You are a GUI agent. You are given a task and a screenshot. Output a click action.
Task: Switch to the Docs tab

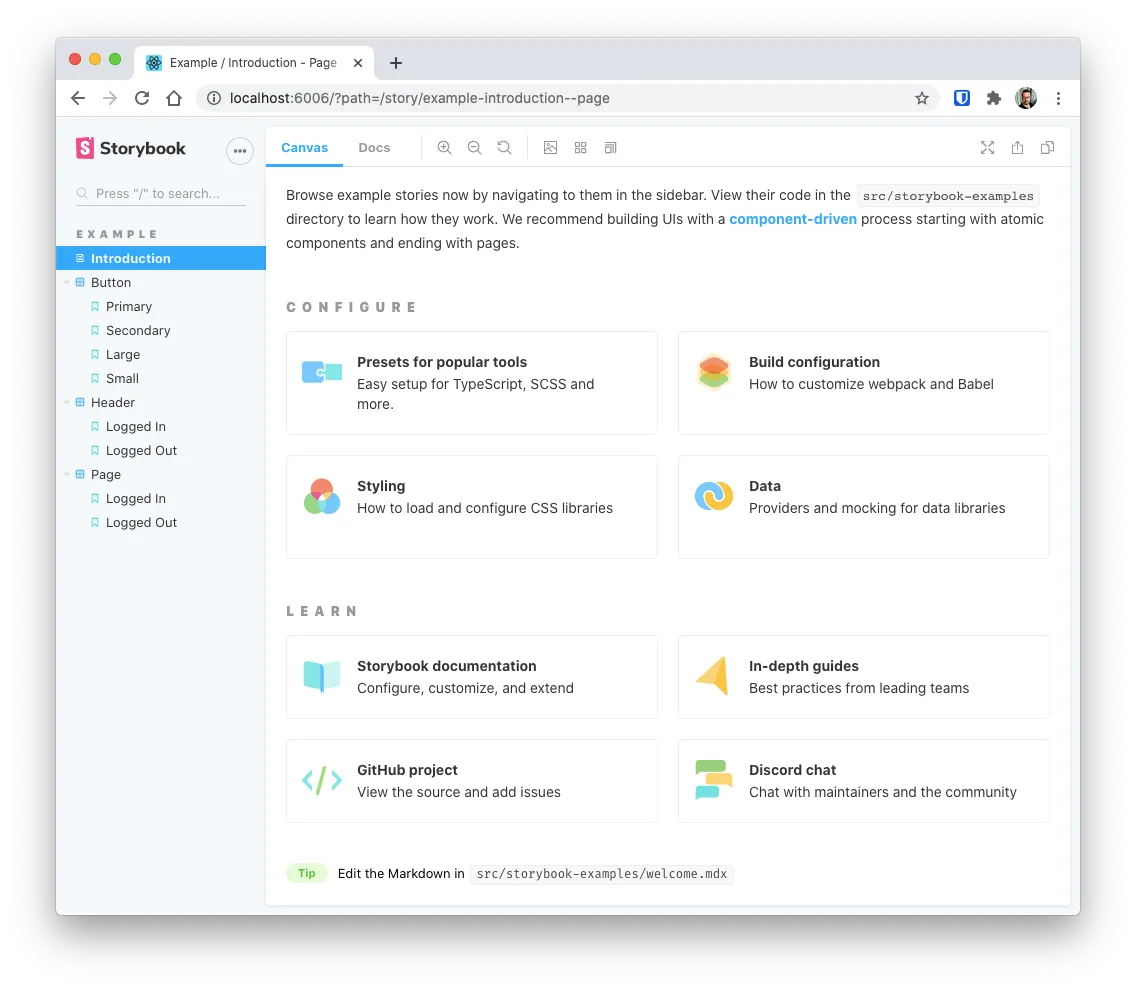(x=375, y=148)
